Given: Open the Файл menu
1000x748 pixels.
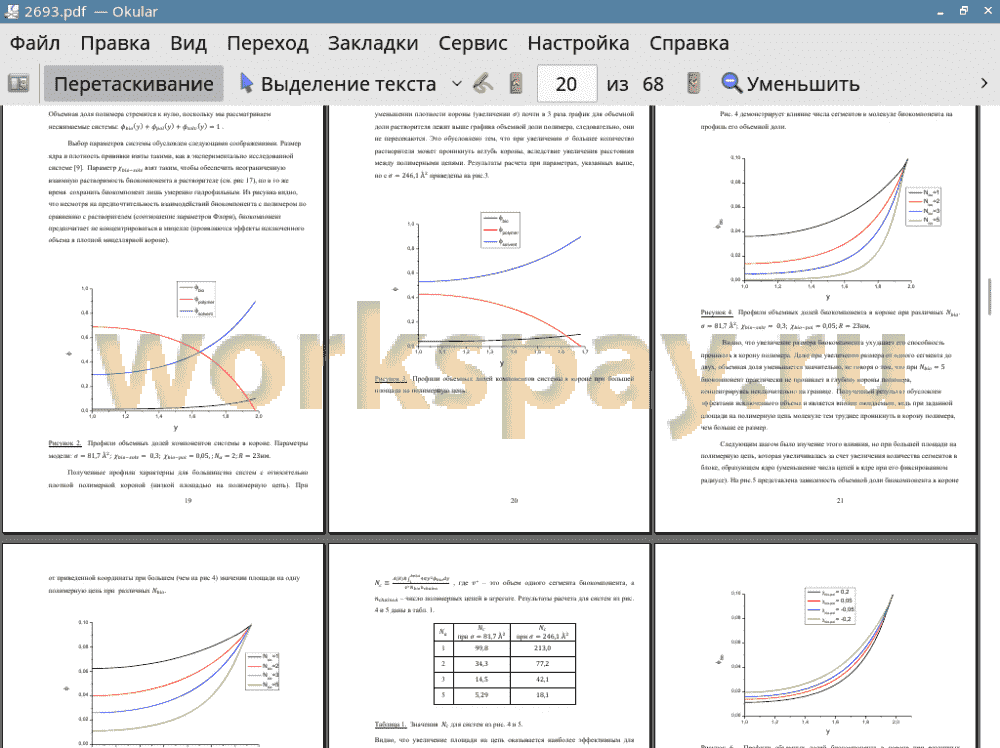Looking at the screenshot, I should 35,43.
